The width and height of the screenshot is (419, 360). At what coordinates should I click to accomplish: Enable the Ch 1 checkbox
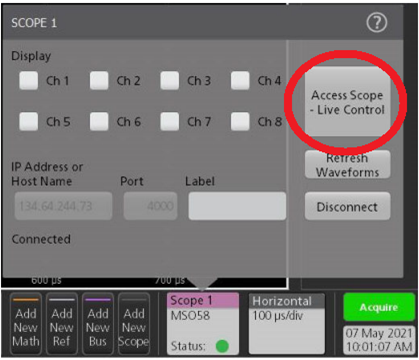tap(28, 81)
